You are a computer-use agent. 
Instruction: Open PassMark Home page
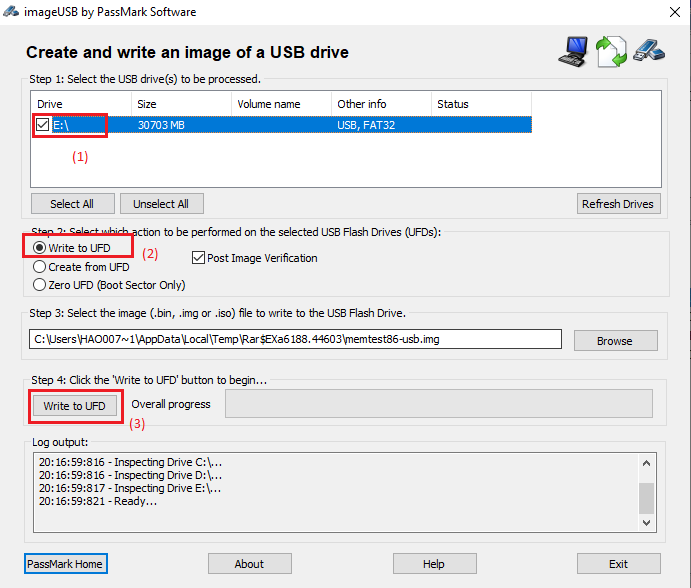(66, 564)
